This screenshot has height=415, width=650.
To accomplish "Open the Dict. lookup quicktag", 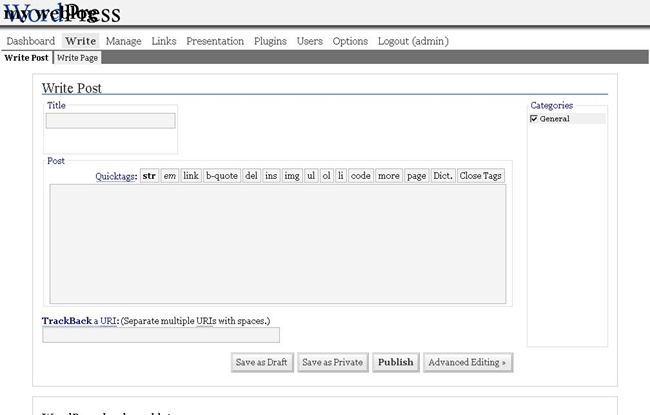I will 443,176.
